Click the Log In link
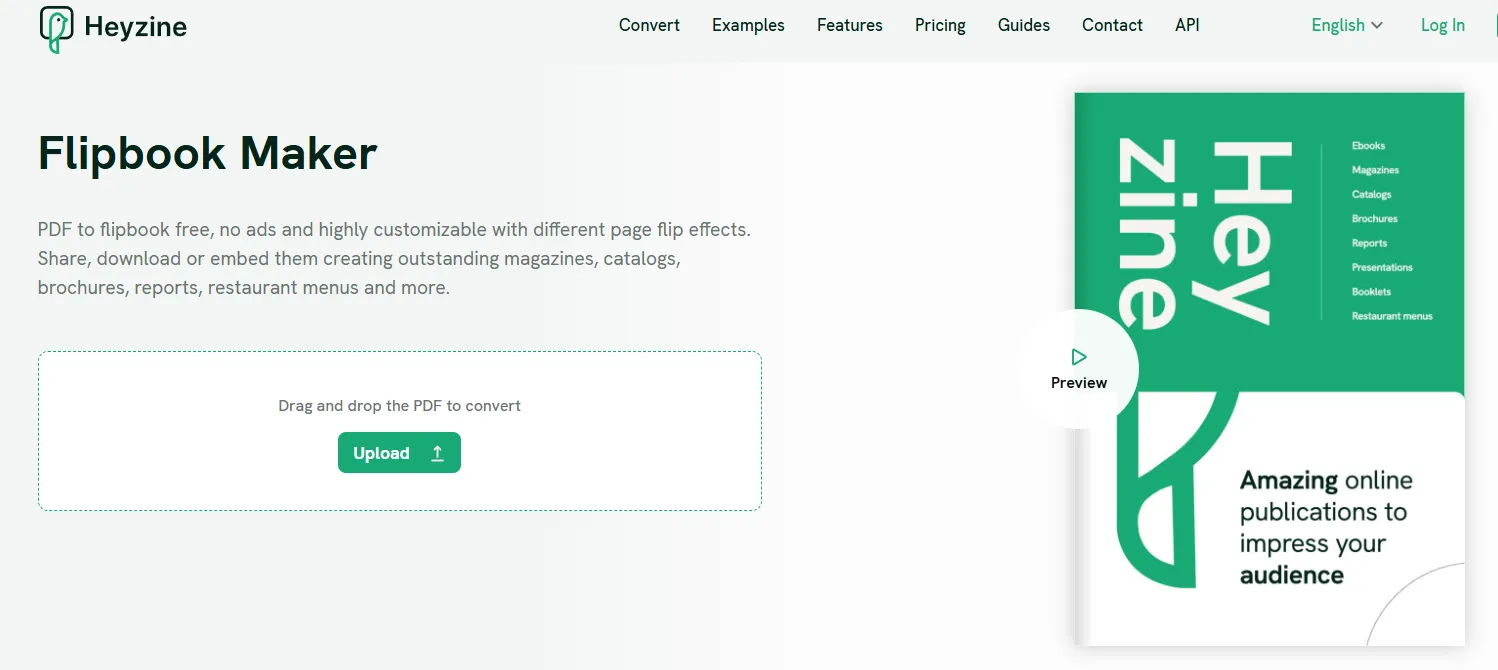 tap(1442, 26)
